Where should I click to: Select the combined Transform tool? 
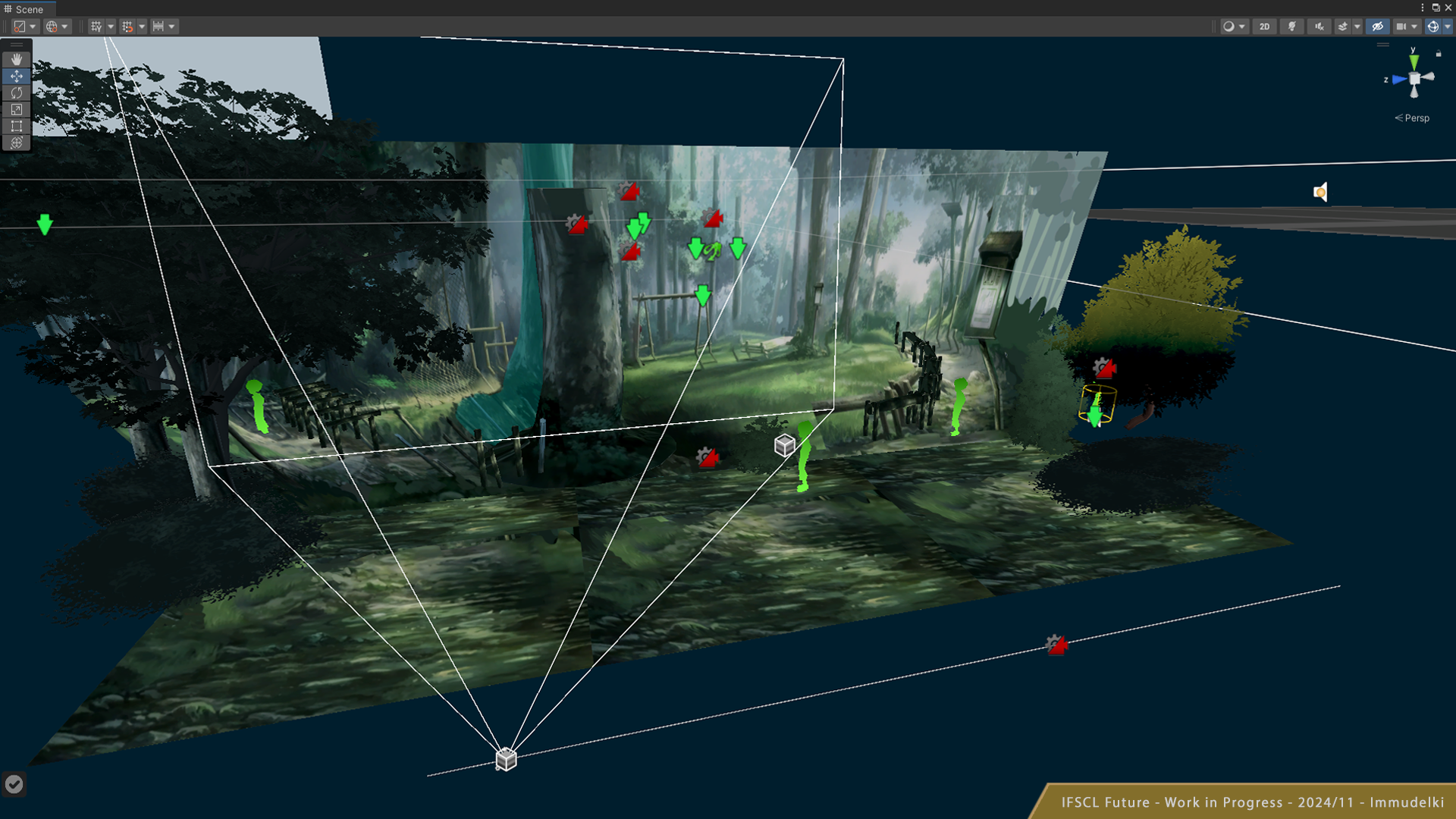point(16,143)
